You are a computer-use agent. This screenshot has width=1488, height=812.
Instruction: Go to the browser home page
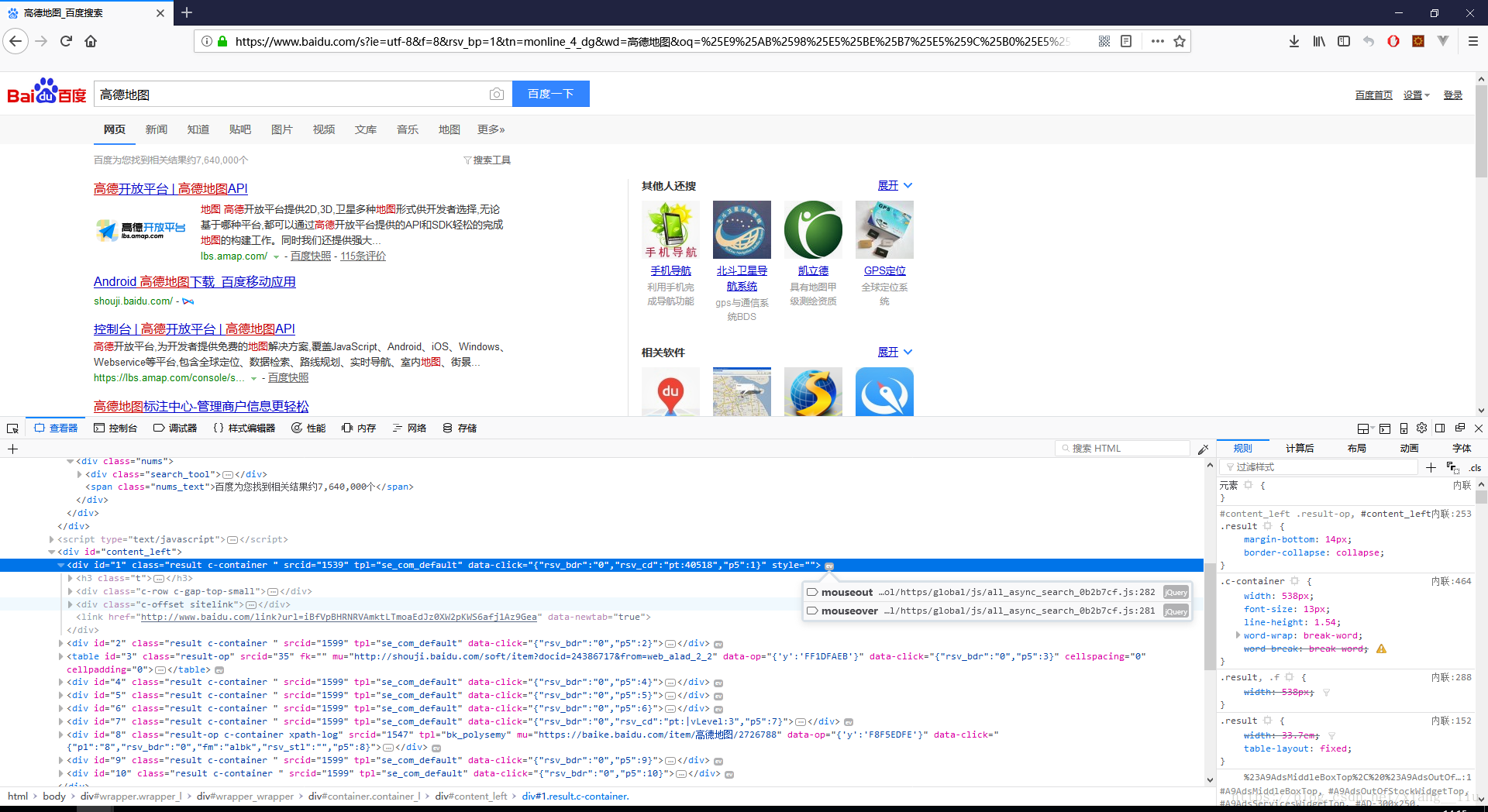click(91, 41)
